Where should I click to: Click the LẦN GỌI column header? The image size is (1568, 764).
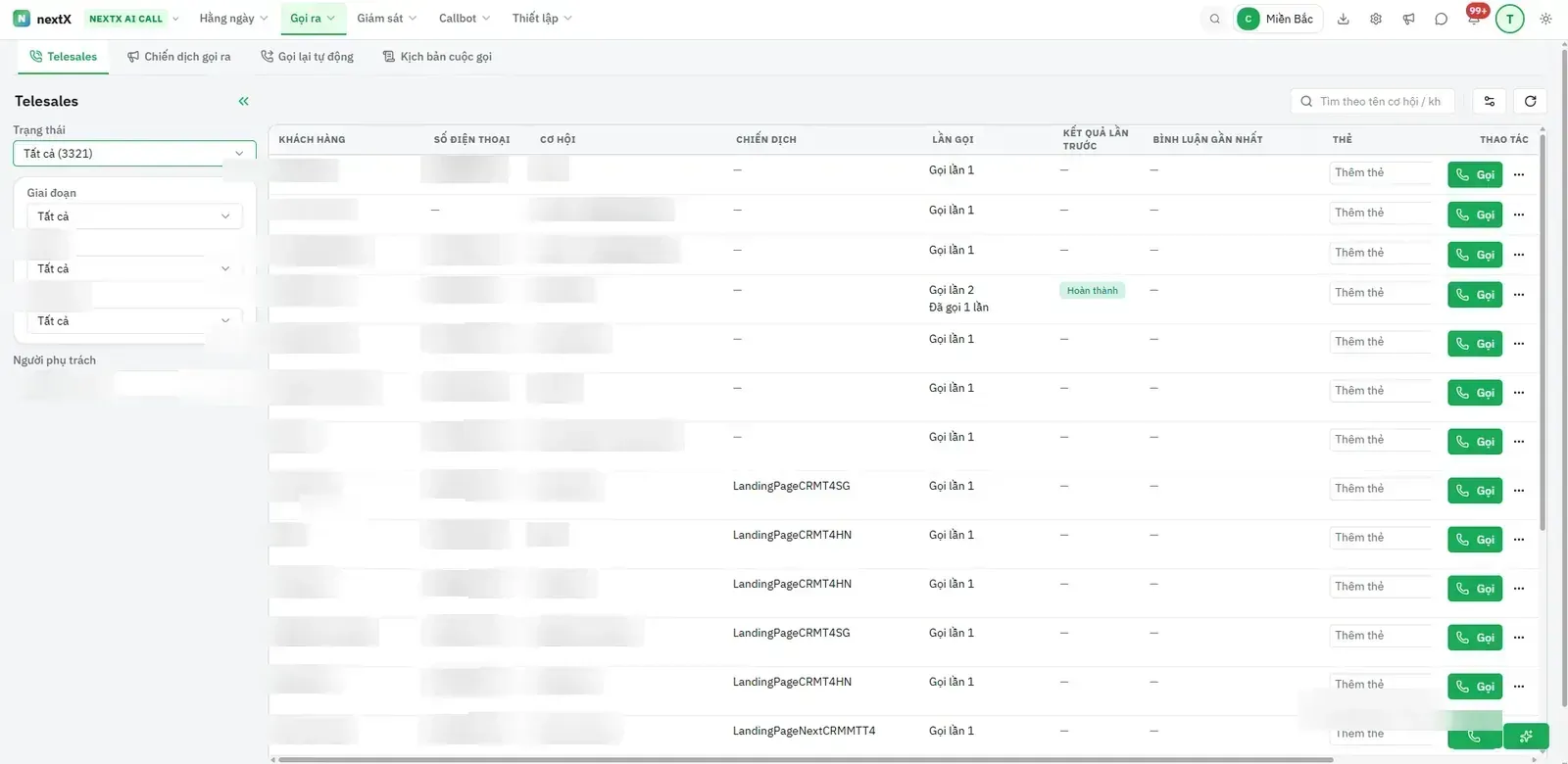click(x=953, y=139)
